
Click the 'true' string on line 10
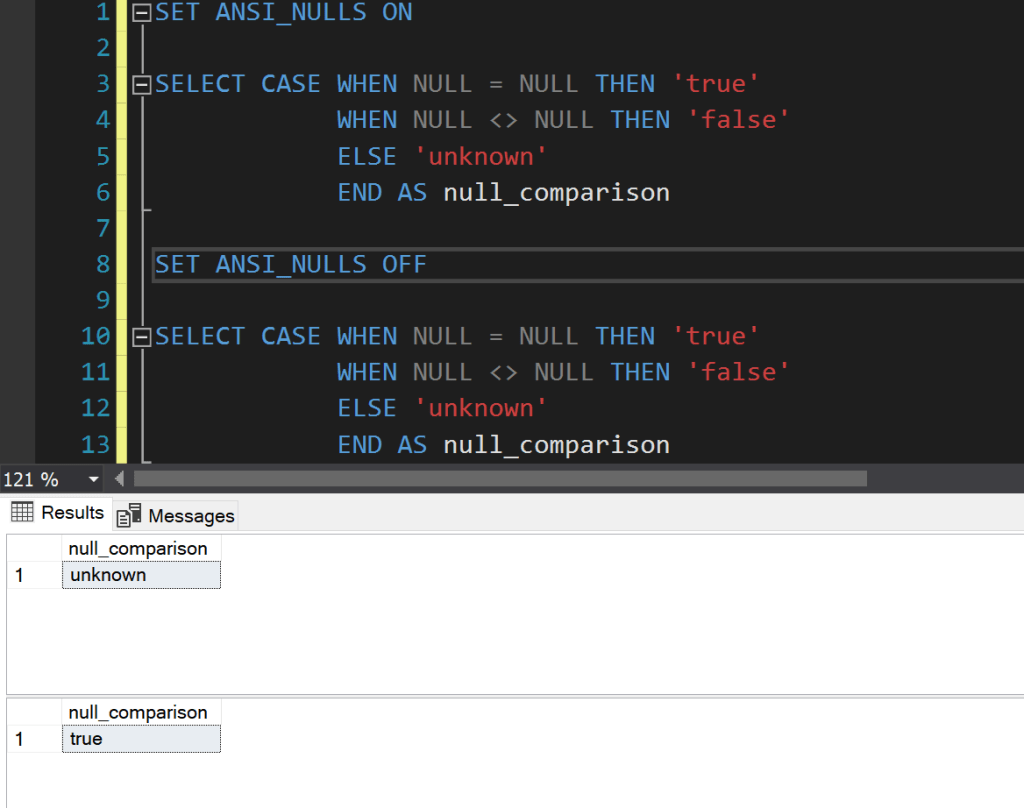point(716,336)
